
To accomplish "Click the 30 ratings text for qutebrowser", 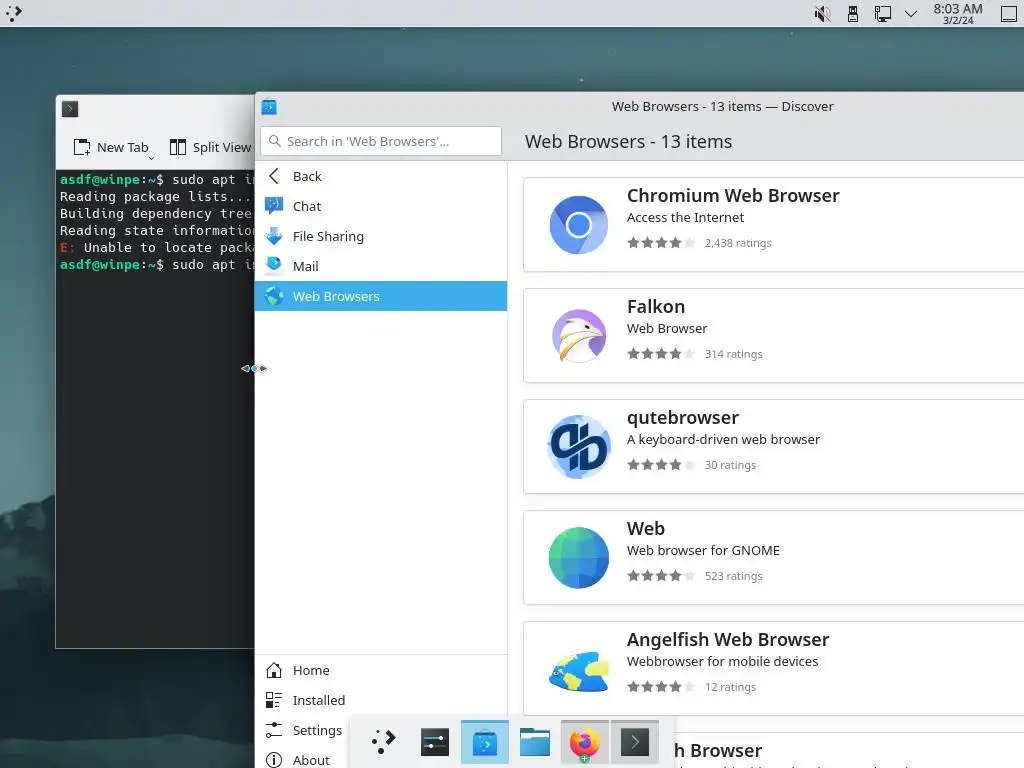I will point(730,465).
